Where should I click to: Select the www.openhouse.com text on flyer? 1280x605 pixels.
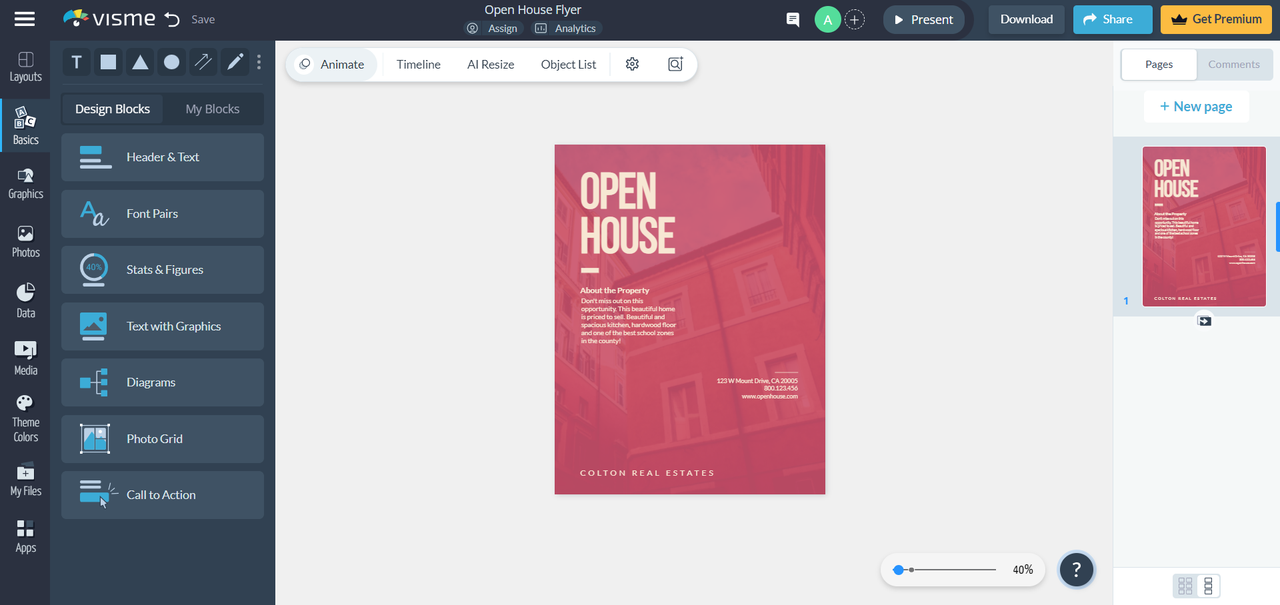(x=770, y=397)
